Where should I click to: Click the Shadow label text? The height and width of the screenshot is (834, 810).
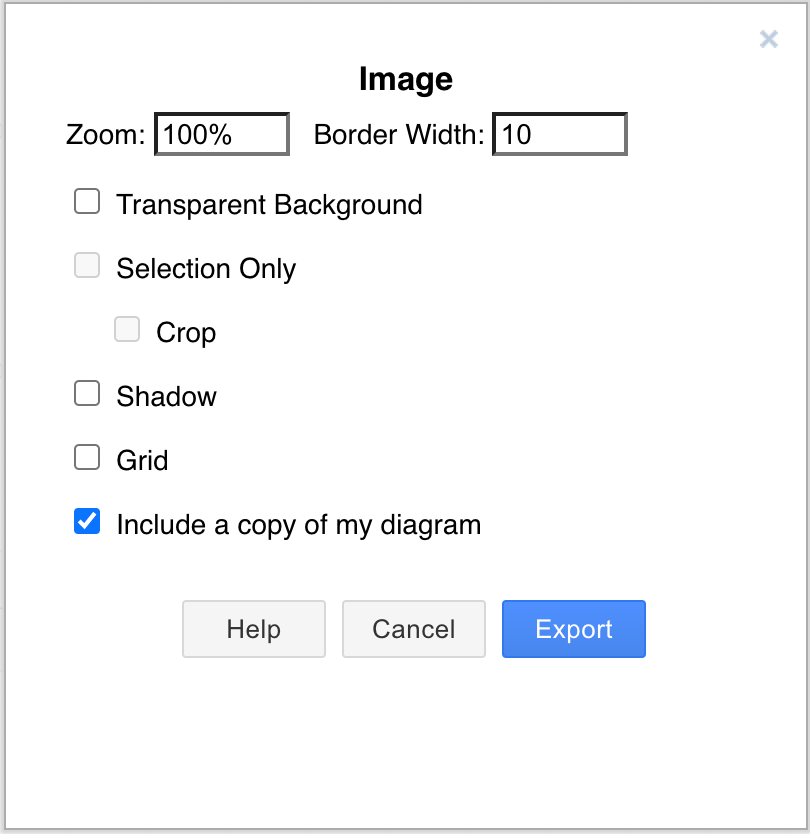[x=166, y=396]
